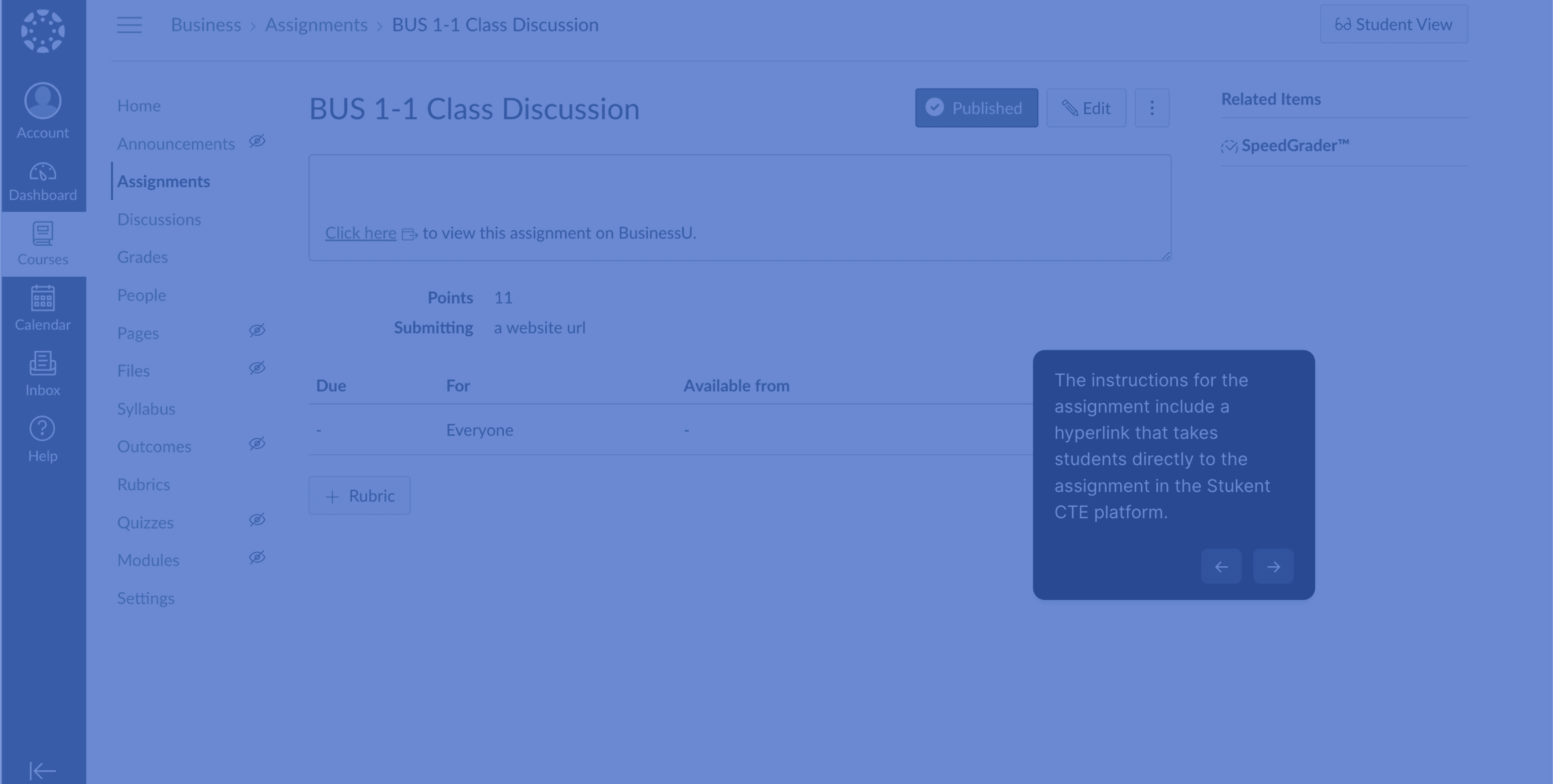Screen dimensions: 1553x784
Task: Click the hidden eye icon beside Quizzes
Action: [258, 519]
